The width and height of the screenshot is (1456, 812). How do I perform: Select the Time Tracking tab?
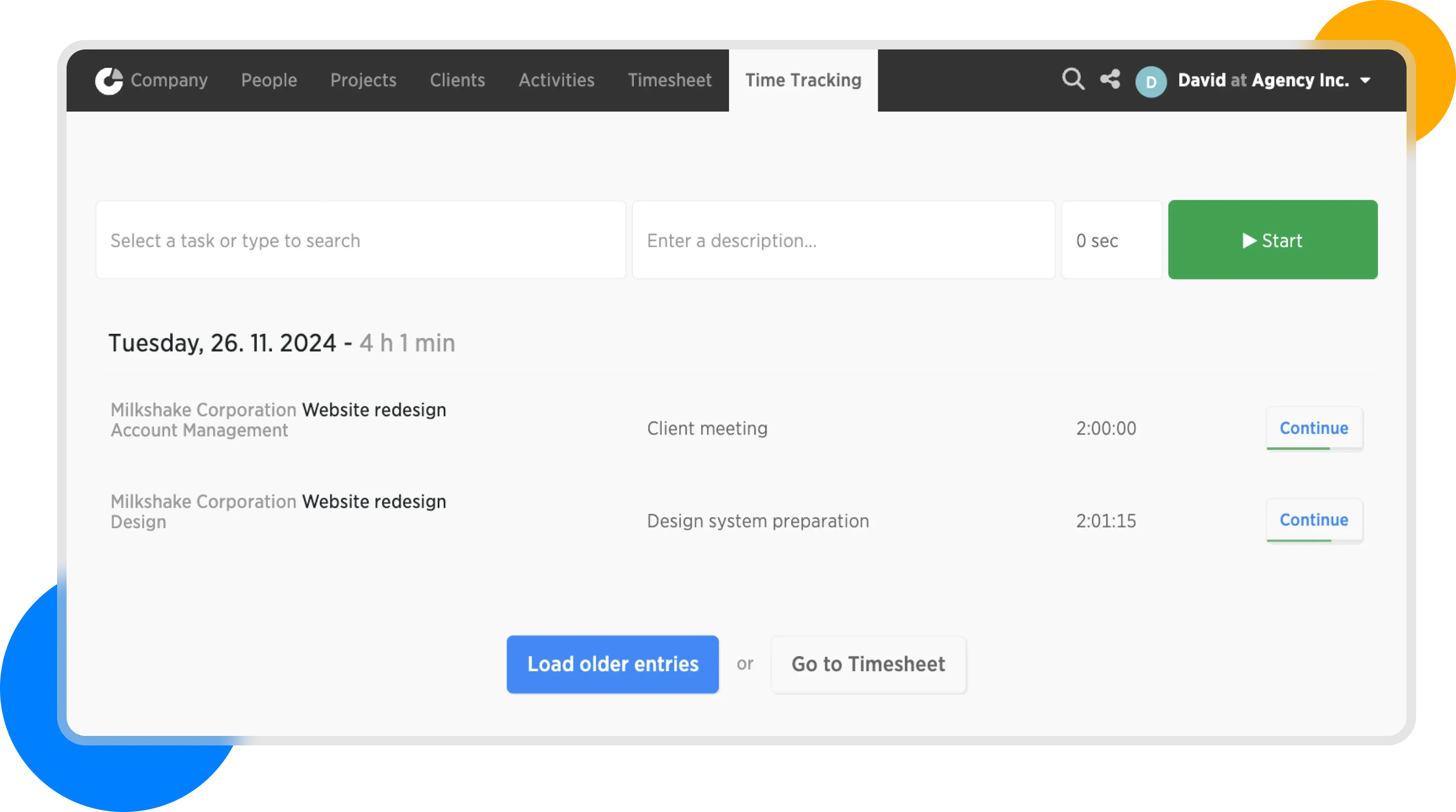coord(803,80)
